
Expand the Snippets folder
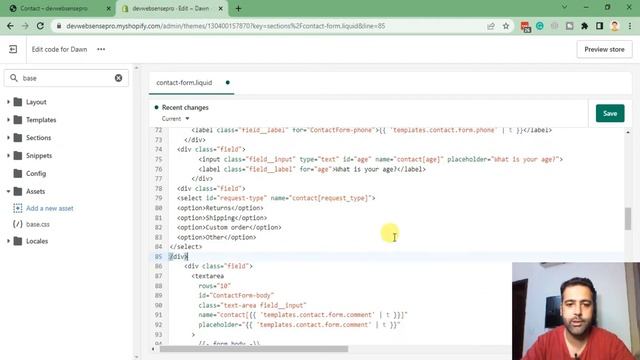coord(8,156)
